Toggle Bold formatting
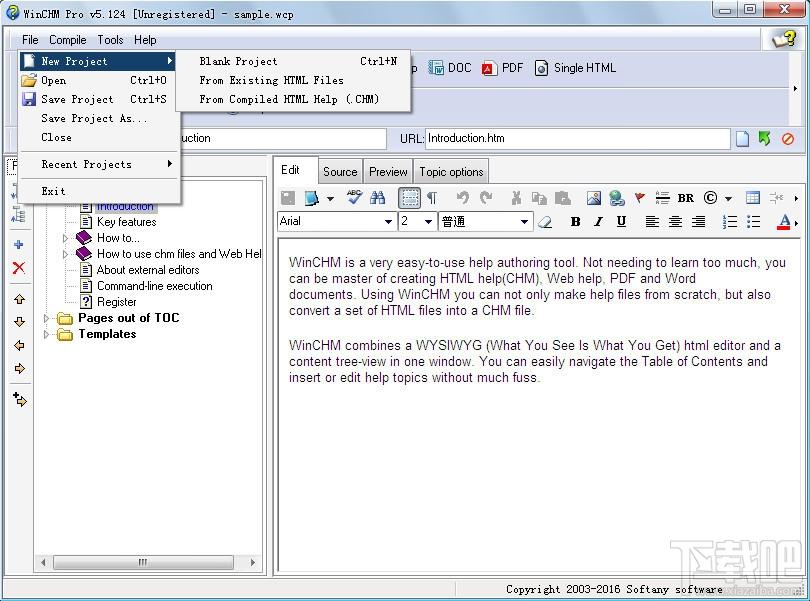 coord(575,222)
